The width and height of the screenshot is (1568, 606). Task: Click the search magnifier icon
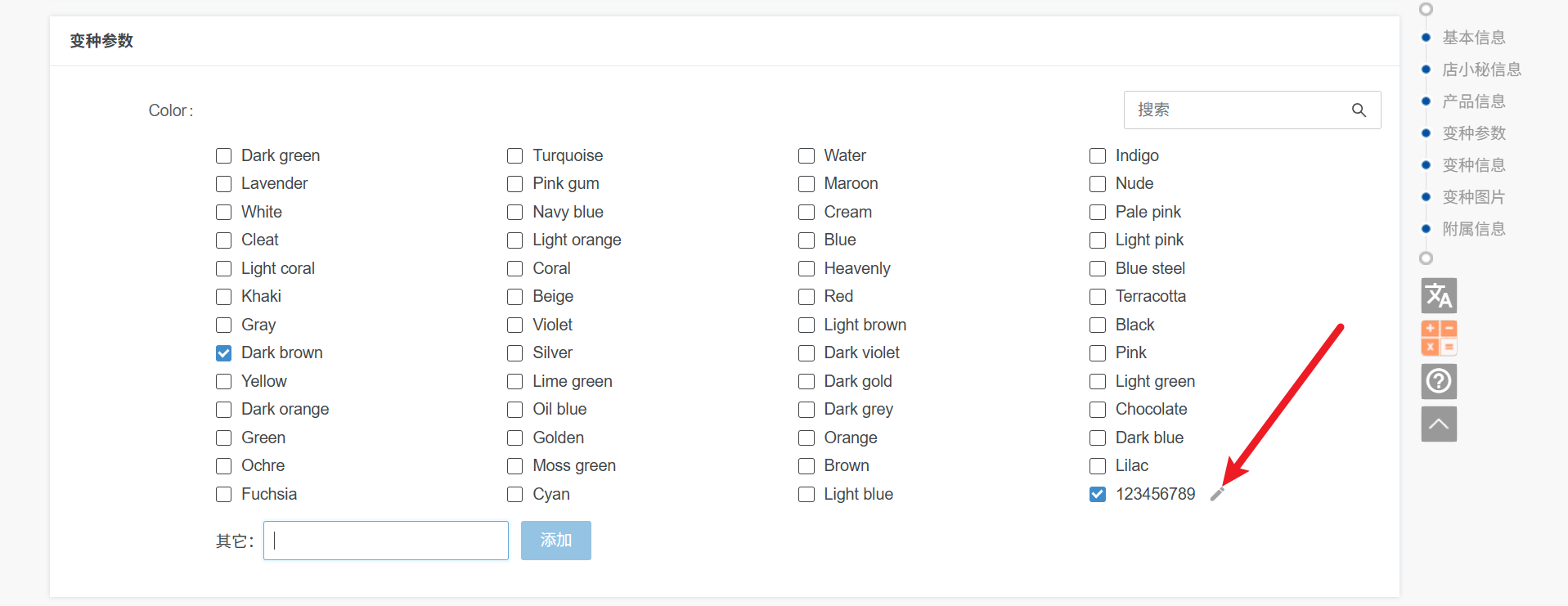click(x=1359, y=110)
